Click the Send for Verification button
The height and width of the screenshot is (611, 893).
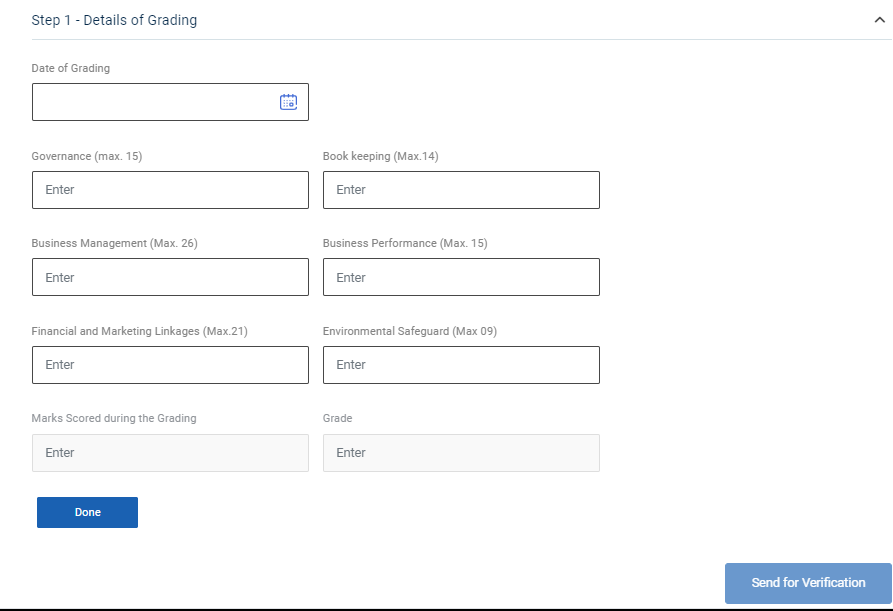tap(808, 583)
